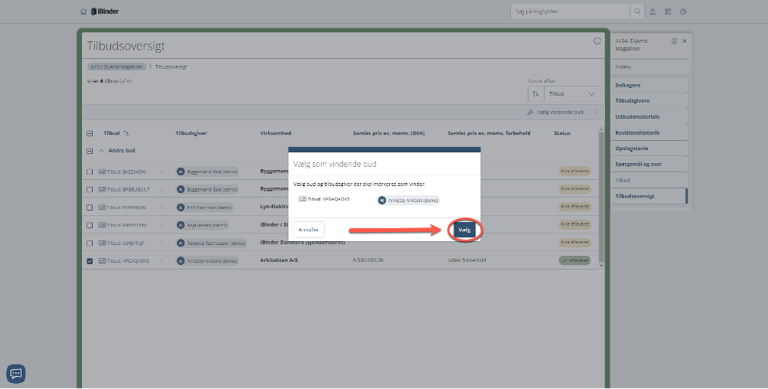Click the search magnifier icon

pos(637,11)
